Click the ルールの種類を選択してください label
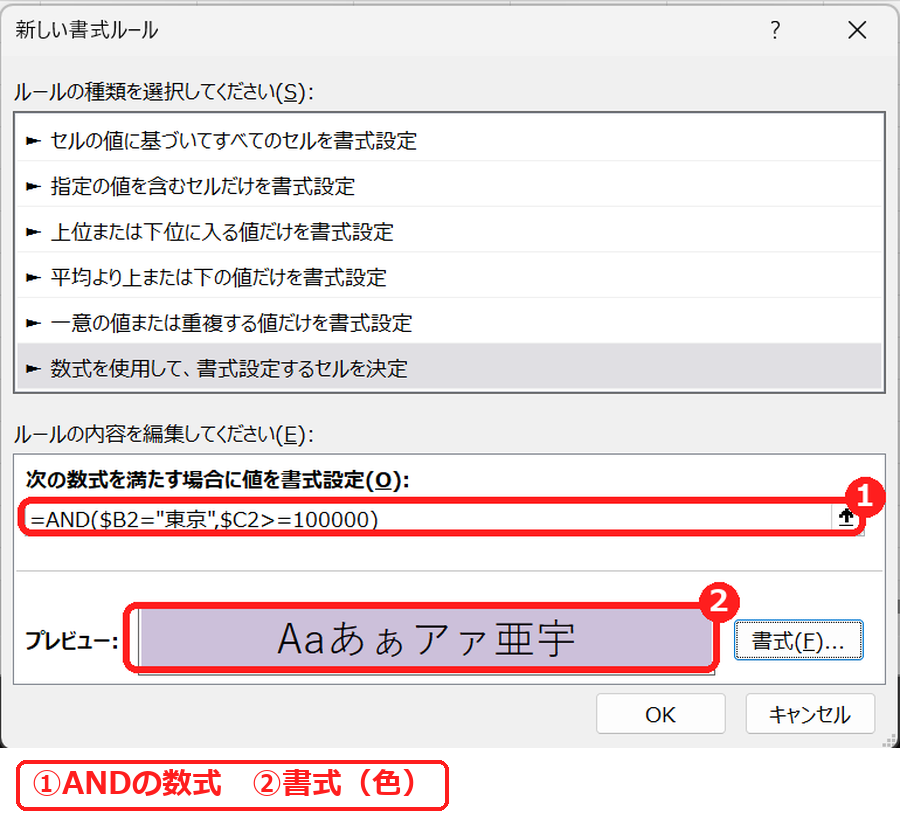Screen dimensions: 900x818 [164, 92]
